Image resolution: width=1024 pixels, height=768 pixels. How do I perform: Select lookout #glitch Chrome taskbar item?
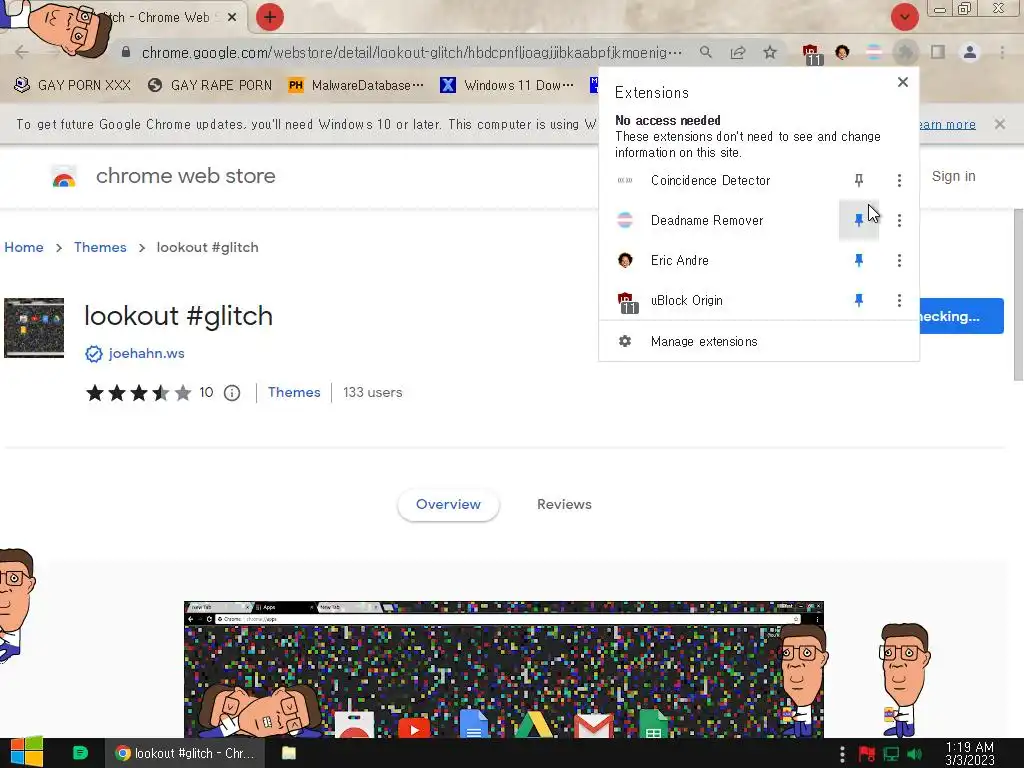tap(185, 753)
